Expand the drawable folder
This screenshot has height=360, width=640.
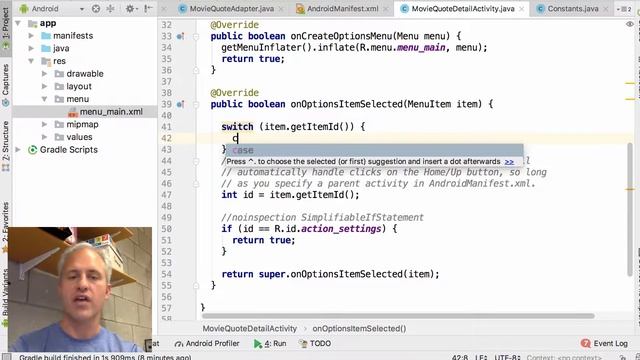coord(44,74)
